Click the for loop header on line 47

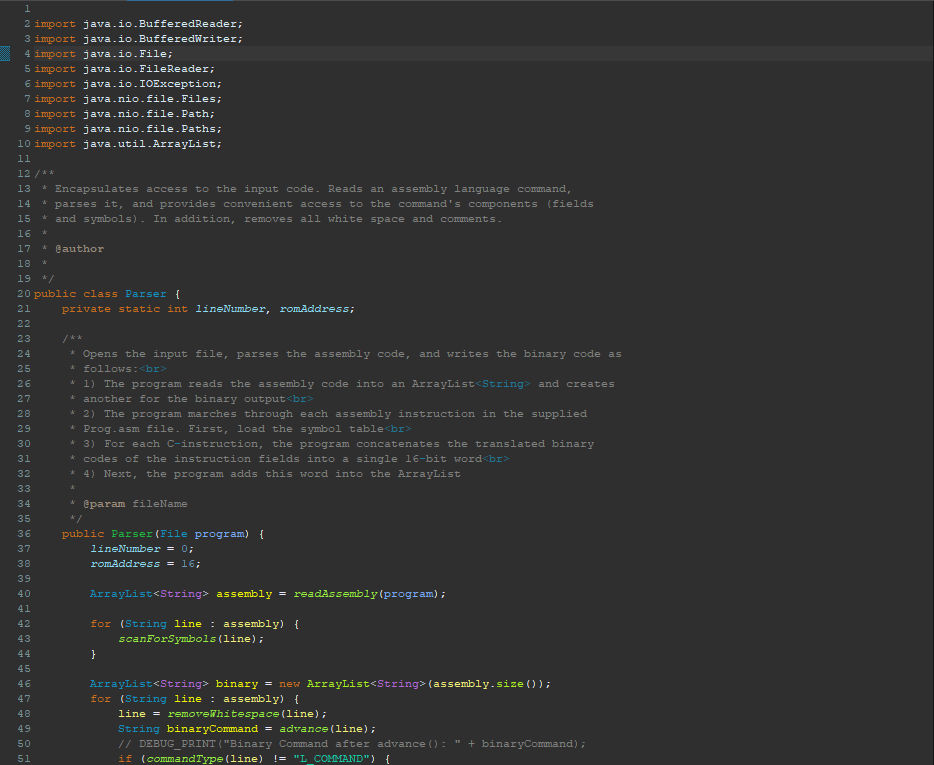194,699
